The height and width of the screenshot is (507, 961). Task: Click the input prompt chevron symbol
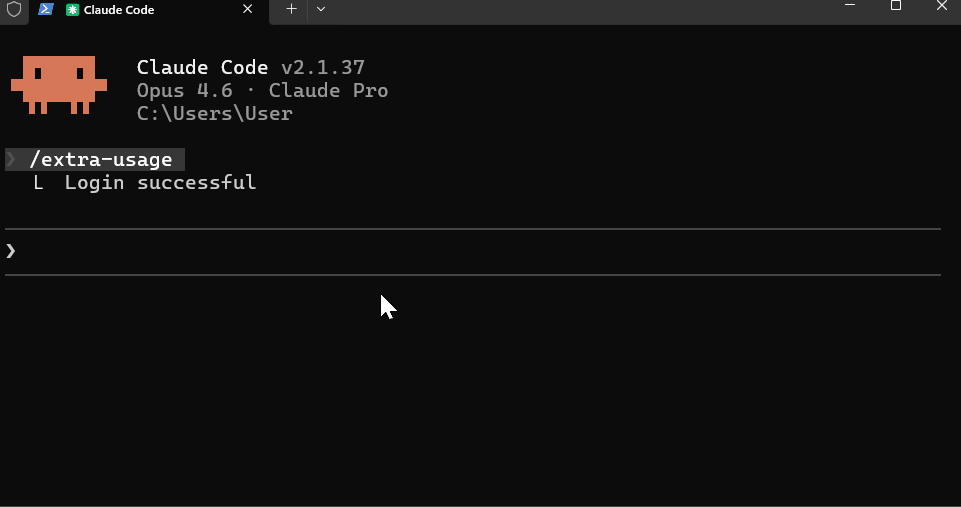click(10, 251)
